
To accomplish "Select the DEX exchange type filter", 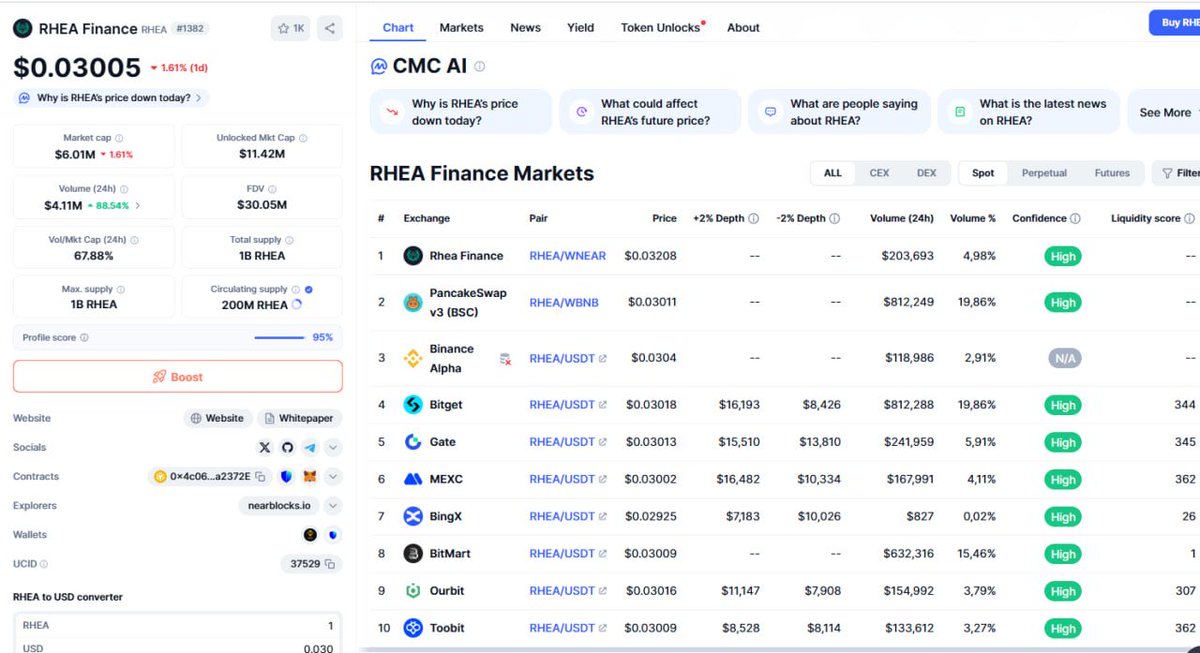I will [927, 173].
